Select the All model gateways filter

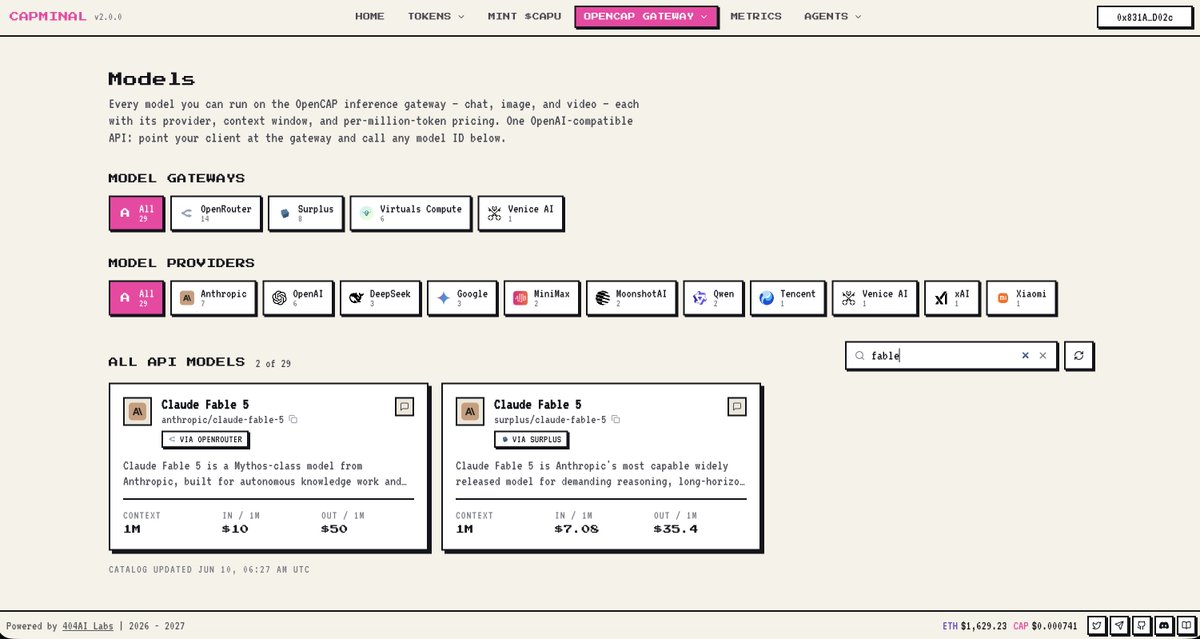pyautogui.click(x=136, y=213)
